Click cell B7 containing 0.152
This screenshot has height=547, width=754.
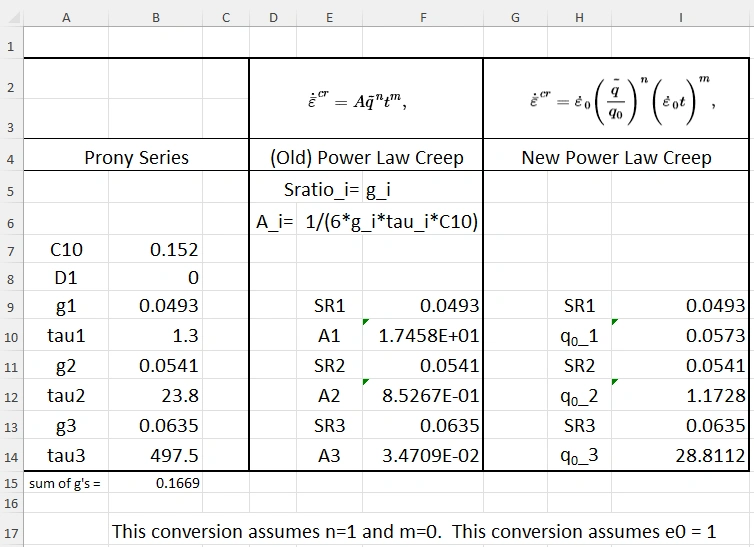pyautogui.click(x=156, y=249)
